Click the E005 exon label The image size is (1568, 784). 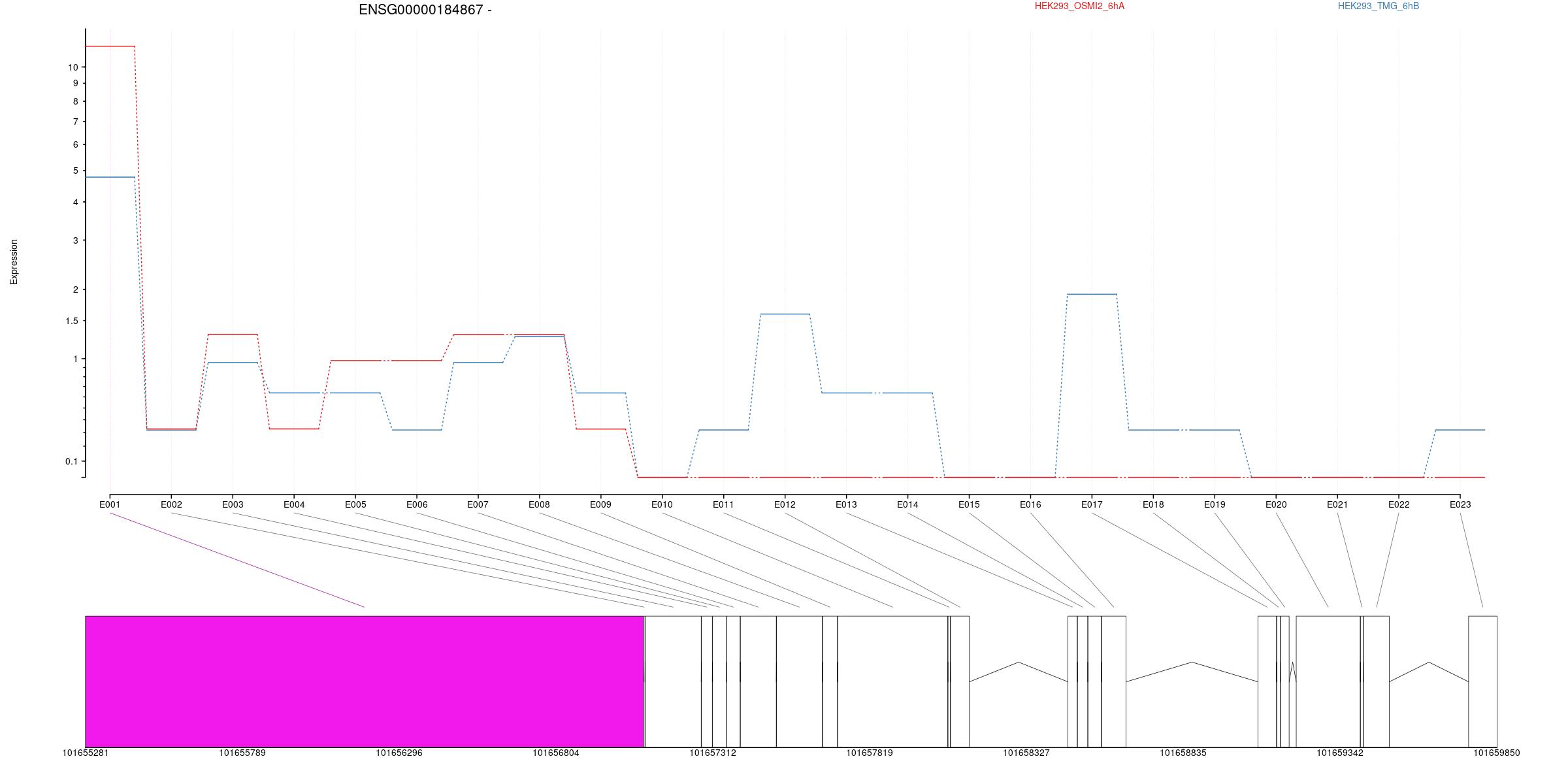pos(355,504)
